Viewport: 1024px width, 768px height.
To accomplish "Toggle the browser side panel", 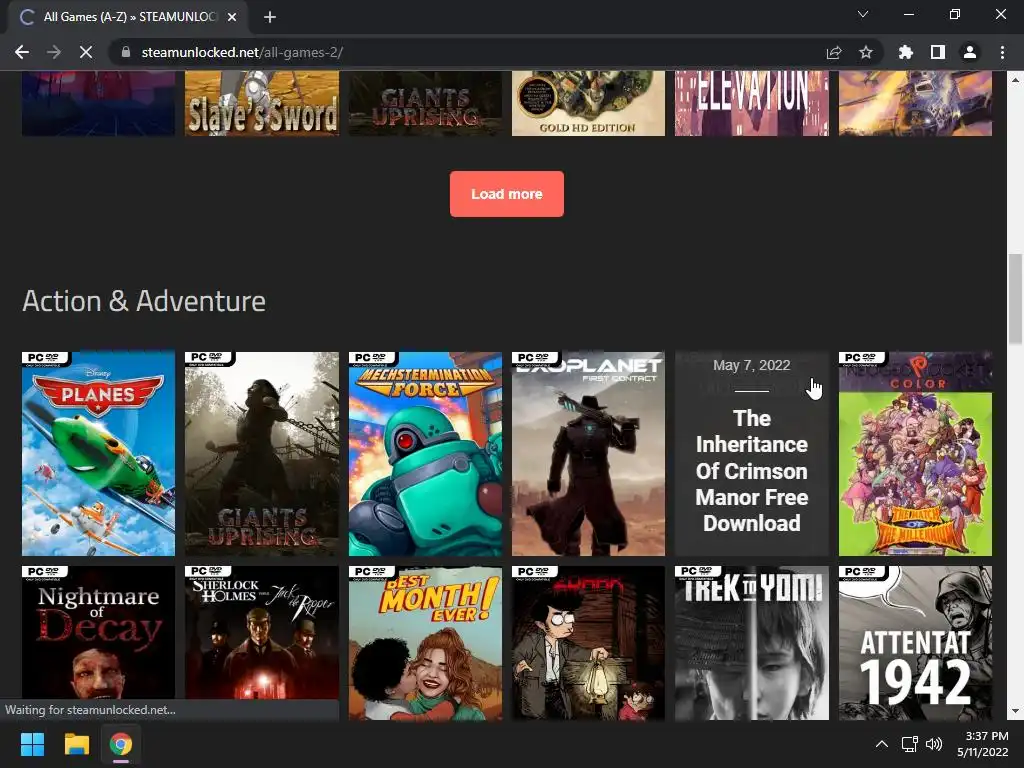I will tap(938, 52).
